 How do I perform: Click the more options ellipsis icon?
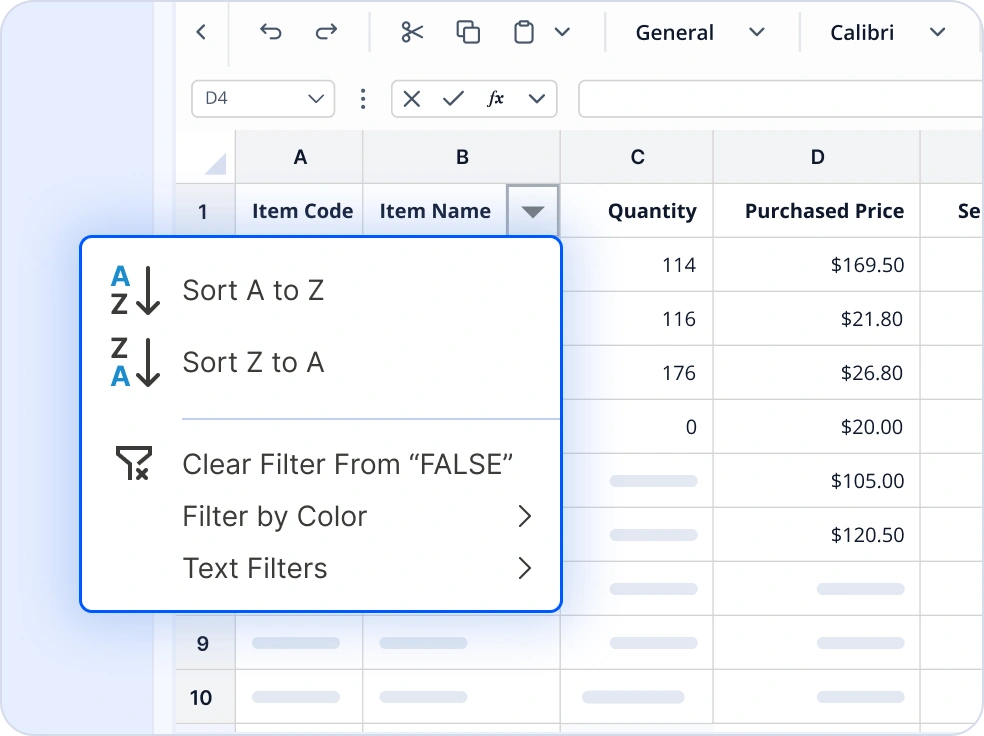click(x=363, y=98)
